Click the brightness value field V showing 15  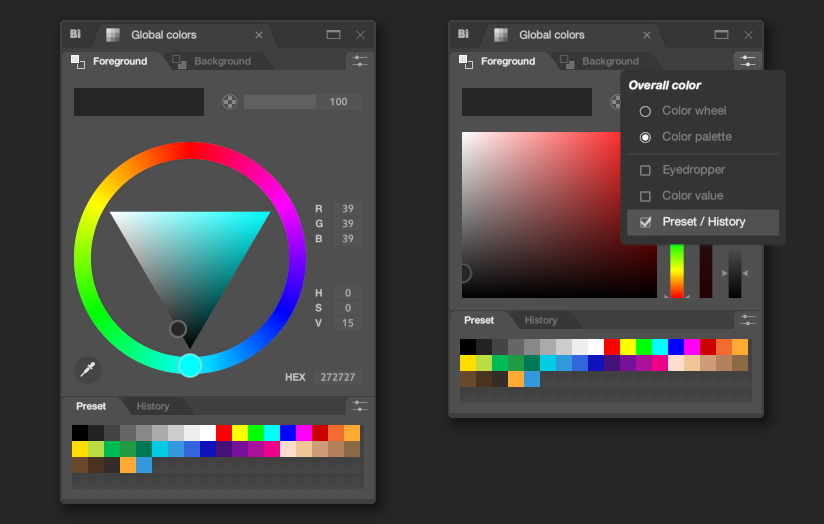click(x=347, y=323)
